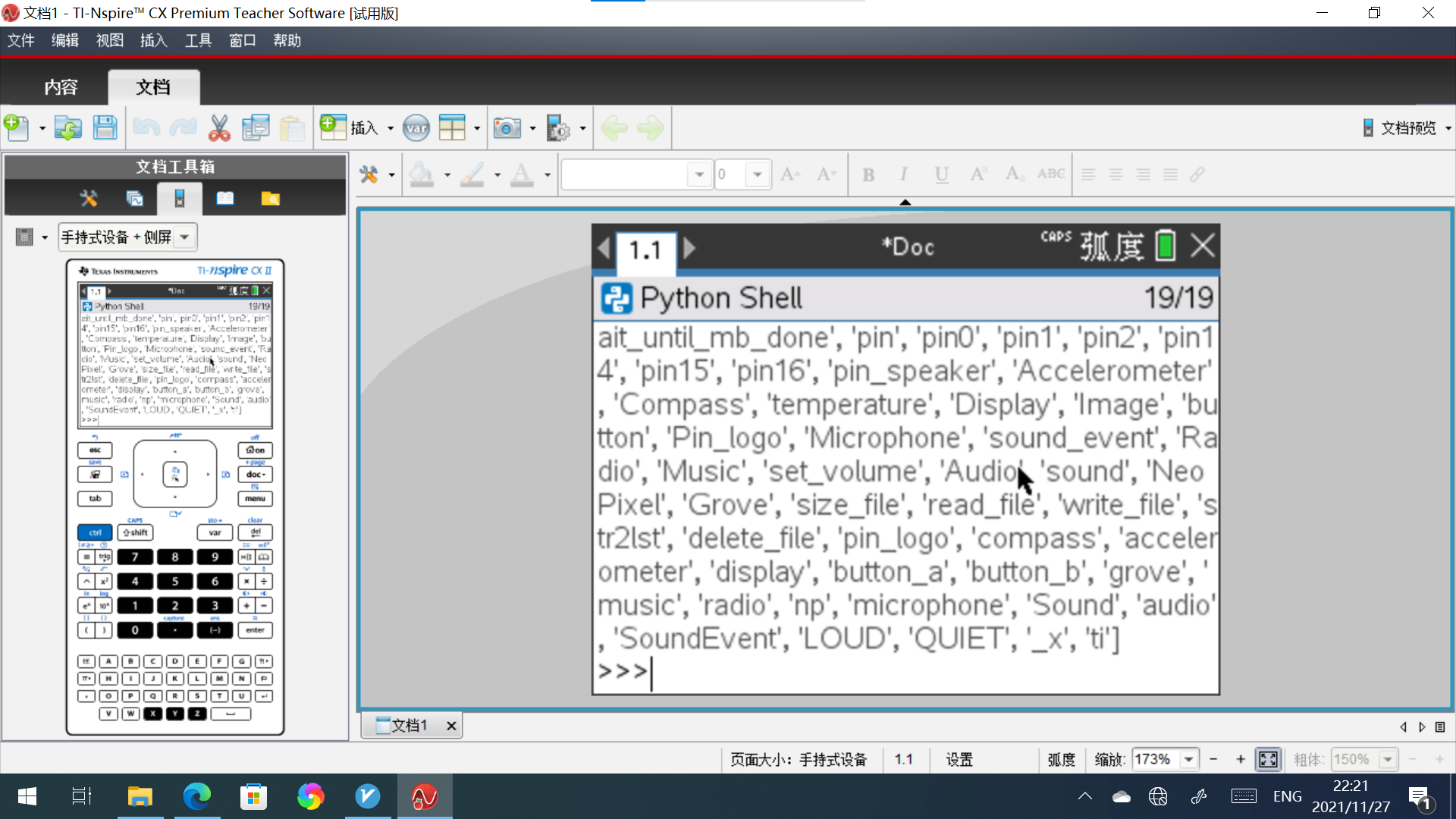Click the screen capture camera icon
This screenshot has height=819, width=1456.
pyautogui.click(x=507, y=127)
